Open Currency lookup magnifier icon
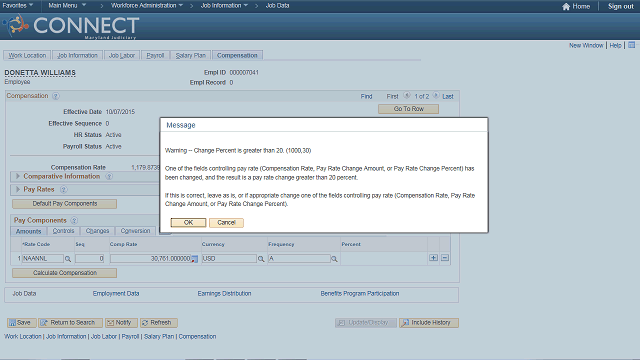Viewport: 640px width, 360px height. click(261, 259)
